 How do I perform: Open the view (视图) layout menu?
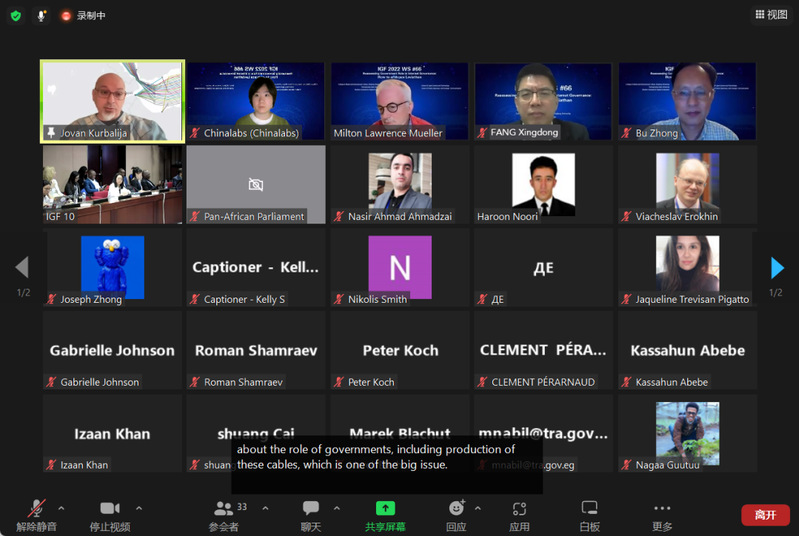tap(773, 15)
